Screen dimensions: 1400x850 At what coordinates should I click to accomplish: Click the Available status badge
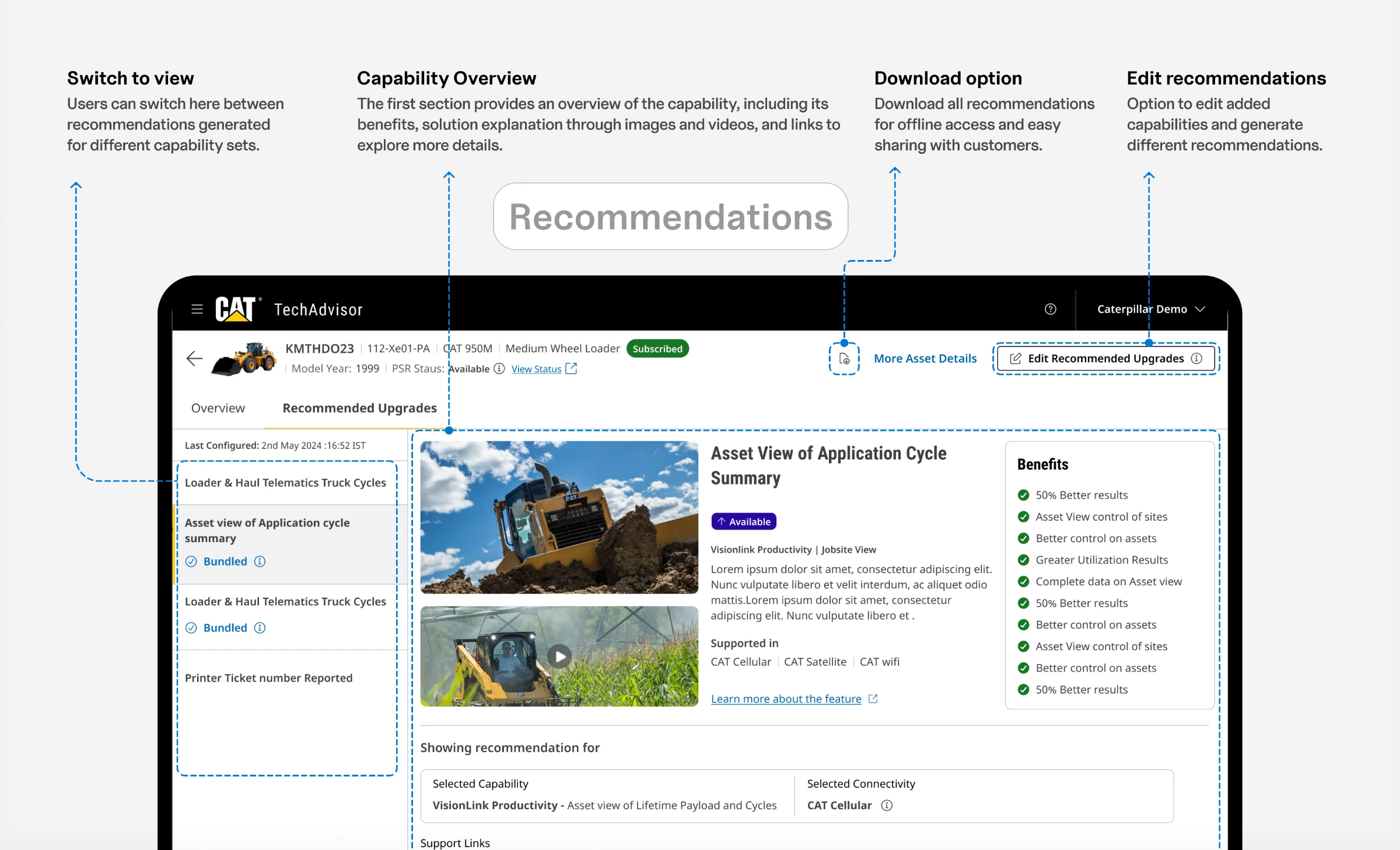pyautogui.click(x=744, y=522)
